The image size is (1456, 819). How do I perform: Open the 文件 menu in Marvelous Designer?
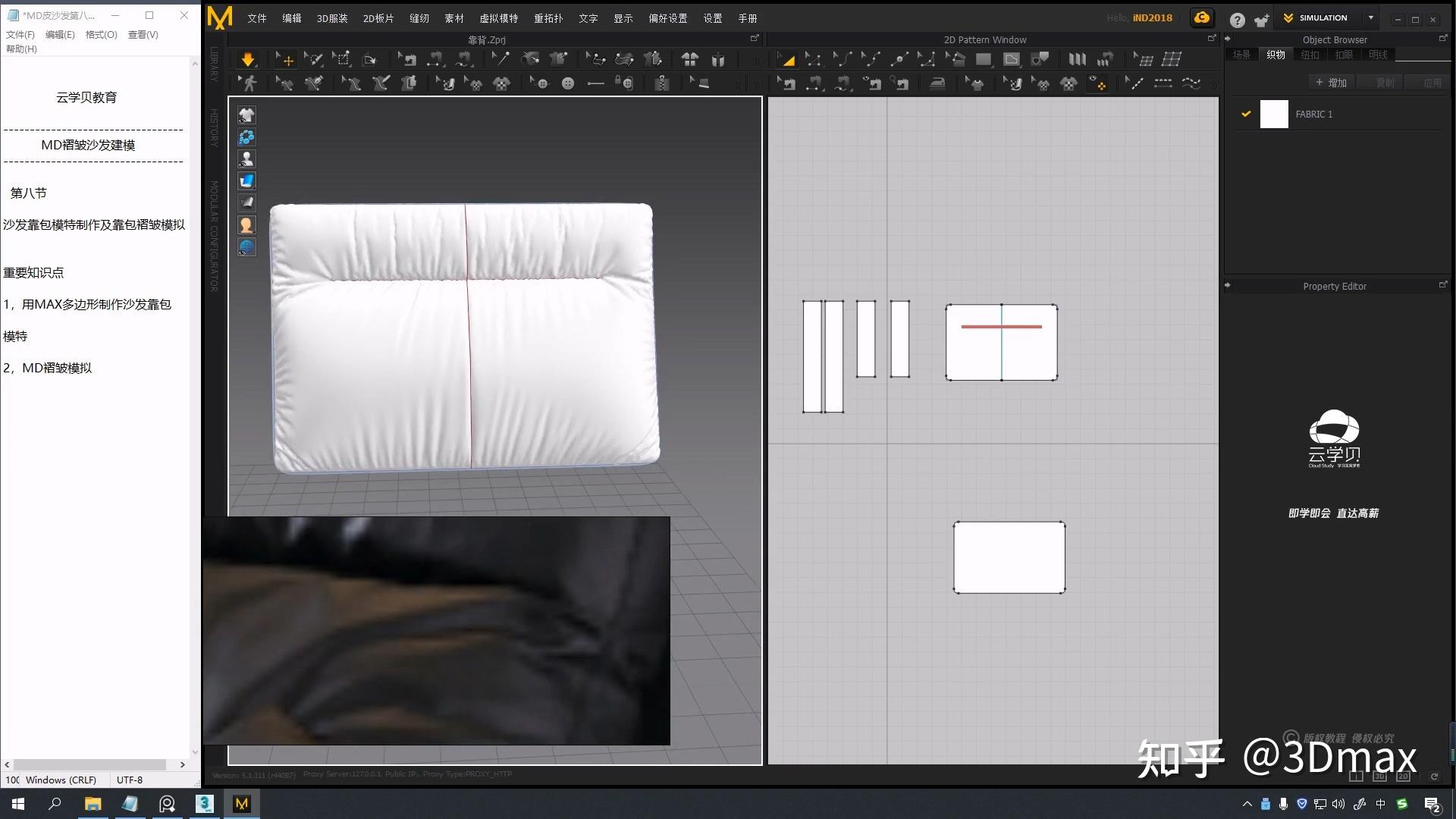pyautogui.click(x=257, y=18)
